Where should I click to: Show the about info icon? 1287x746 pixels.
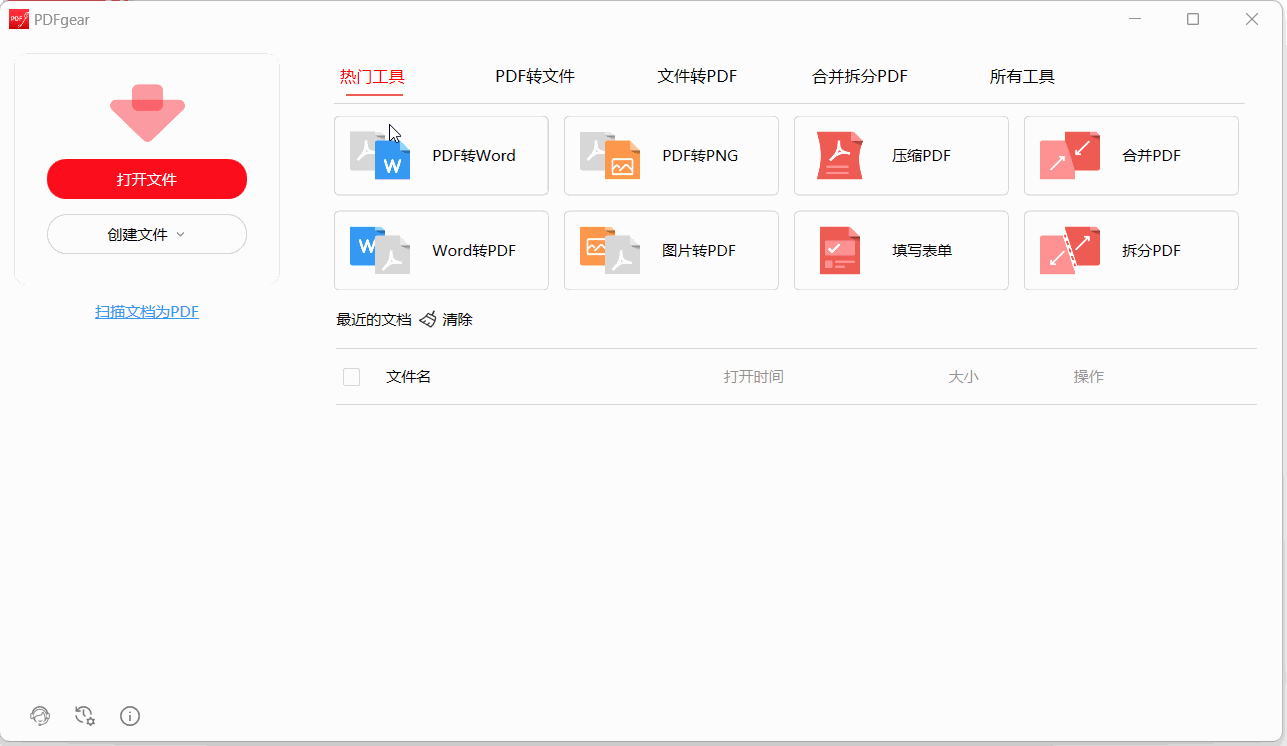click(x=130, y=715)
